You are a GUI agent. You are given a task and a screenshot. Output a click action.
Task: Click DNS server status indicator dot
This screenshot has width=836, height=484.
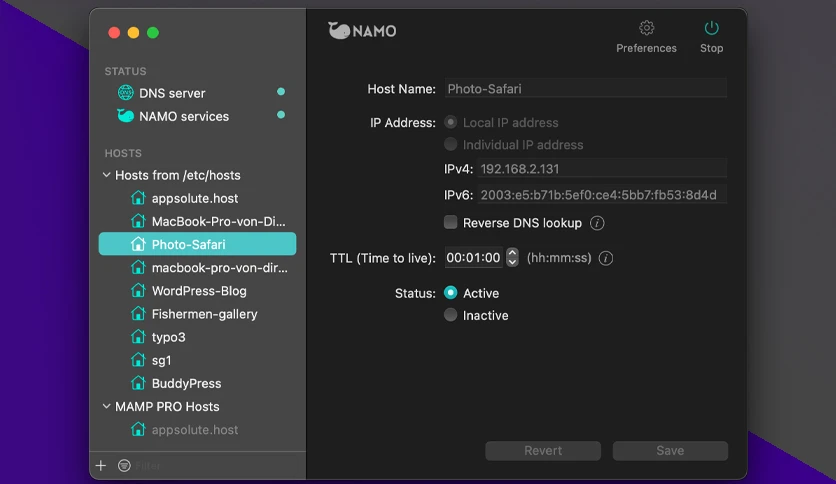281,92
